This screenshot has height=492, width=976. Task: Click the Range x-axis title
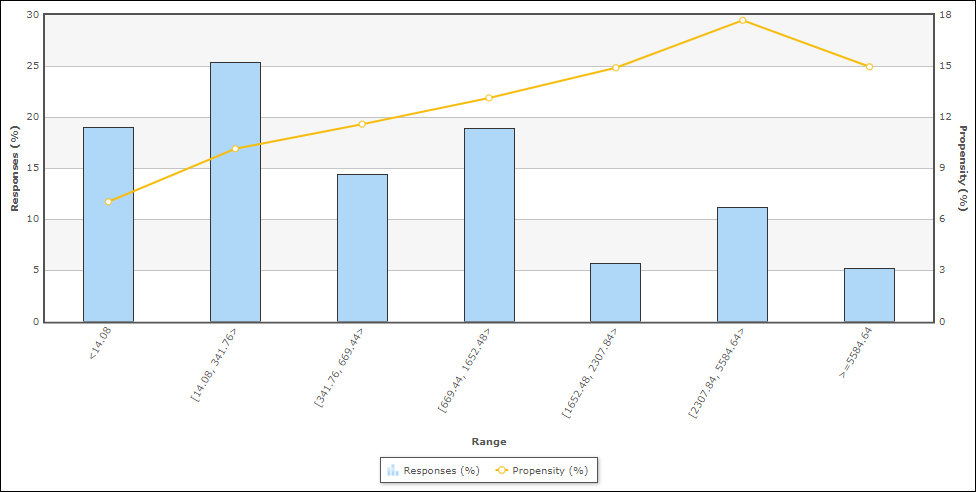tap(489, 441)
